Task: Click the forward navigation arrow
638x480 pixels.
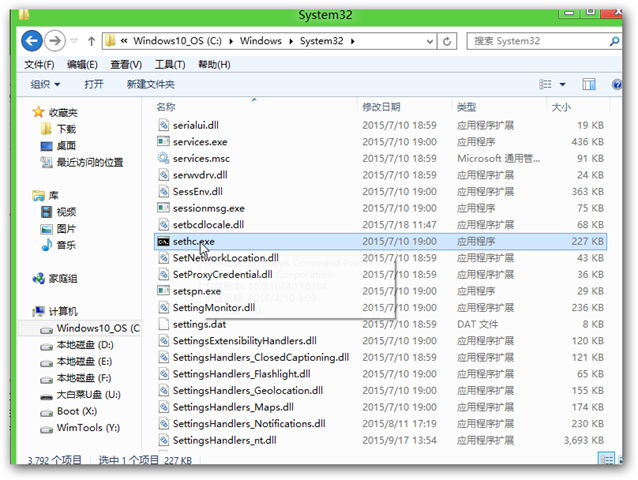Action: tap(55, 41)
